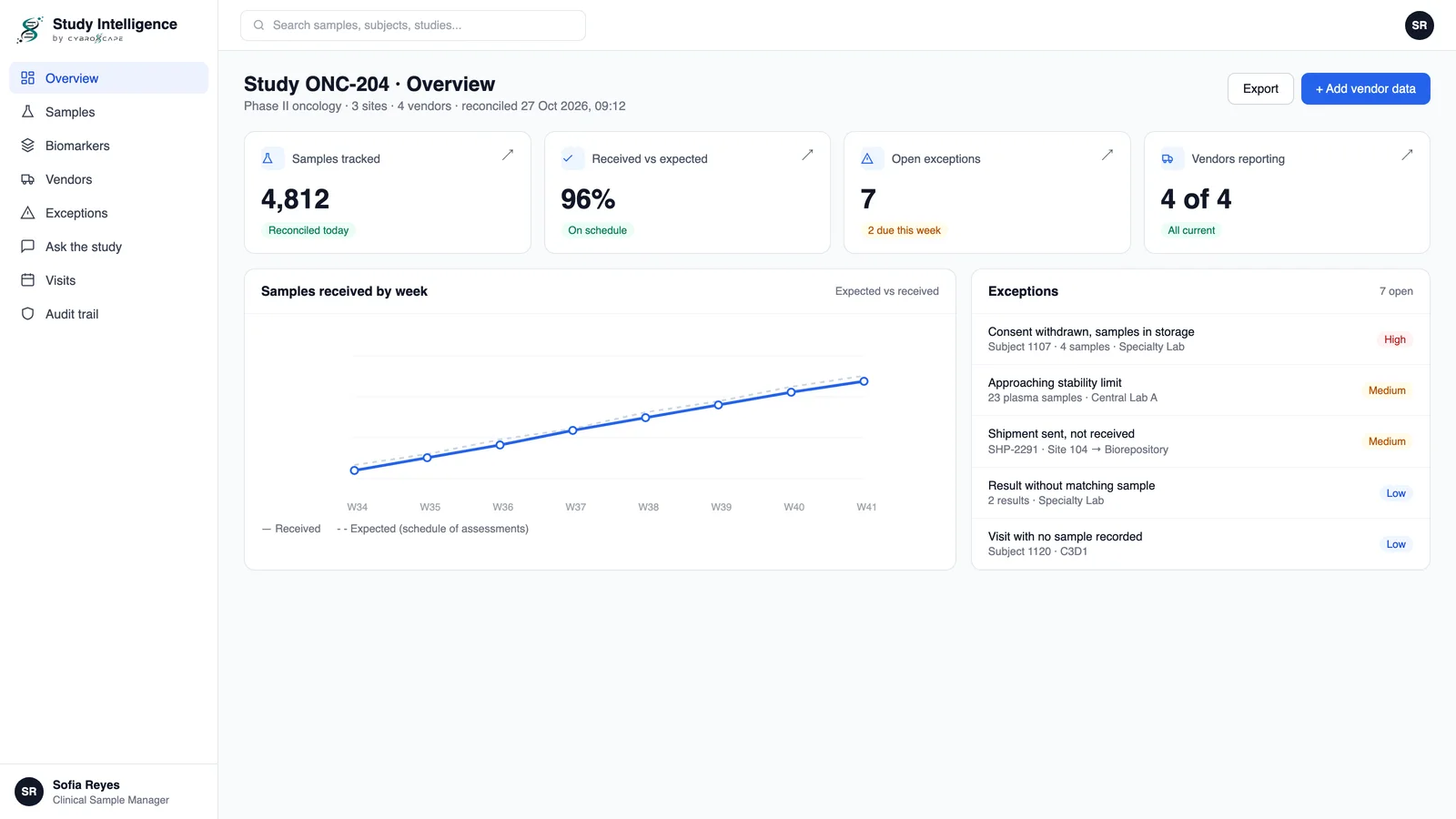
Task: Click the truck icon on Vendors reporting card
Action: coord(1168,158)
